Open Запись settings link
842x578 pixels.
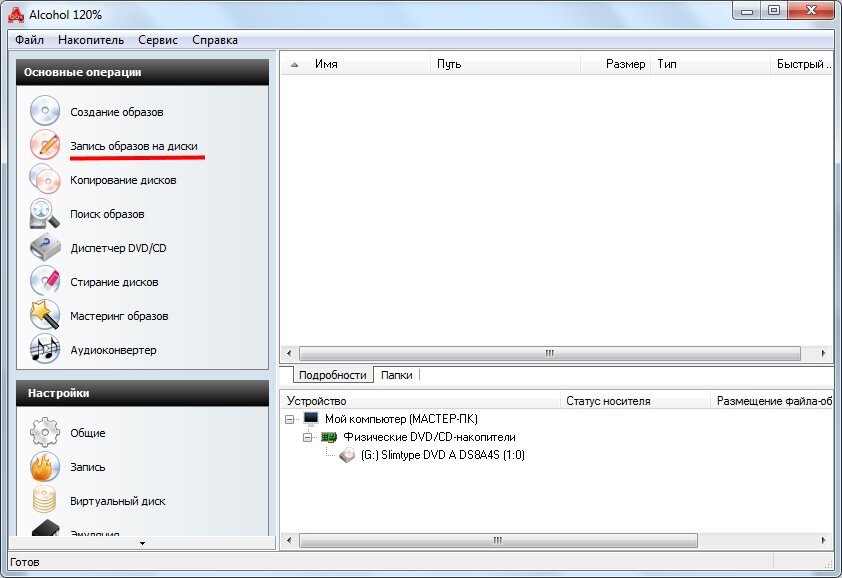(x=88, y=467)
